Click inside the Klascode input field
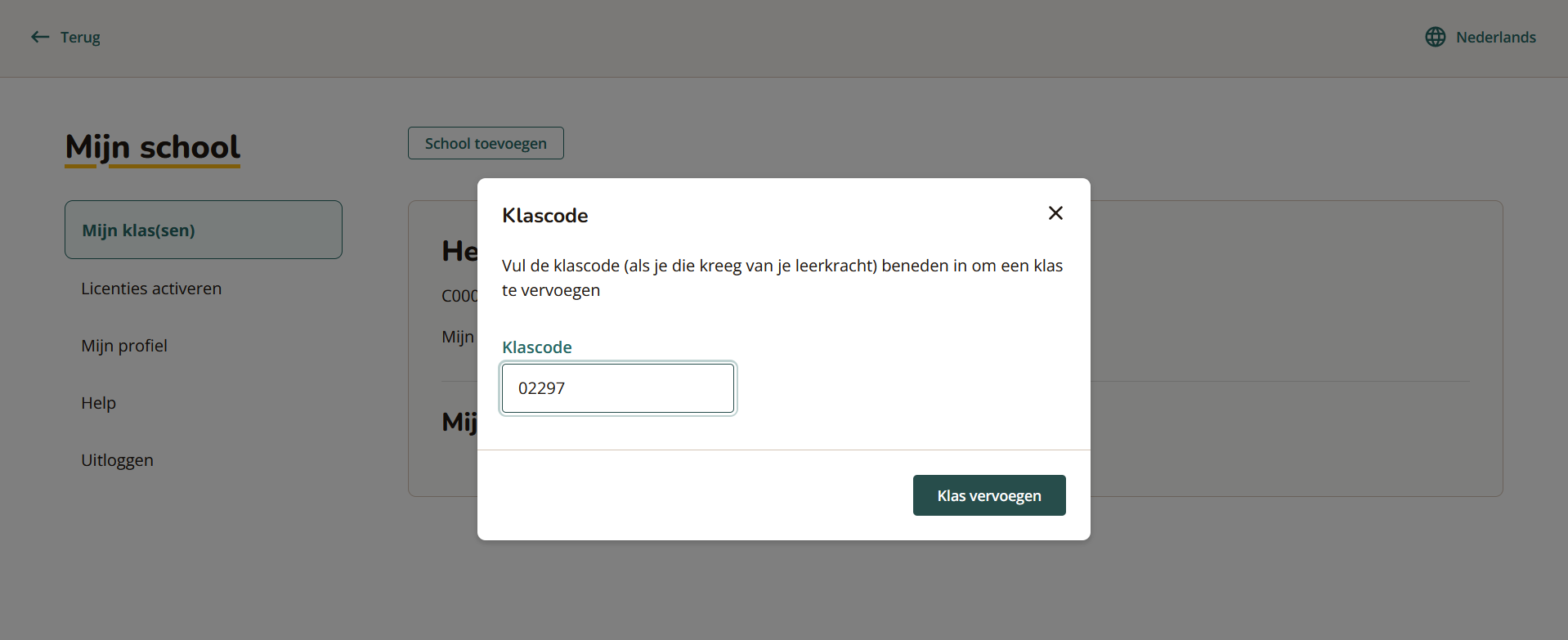 [x=617, y=388]
